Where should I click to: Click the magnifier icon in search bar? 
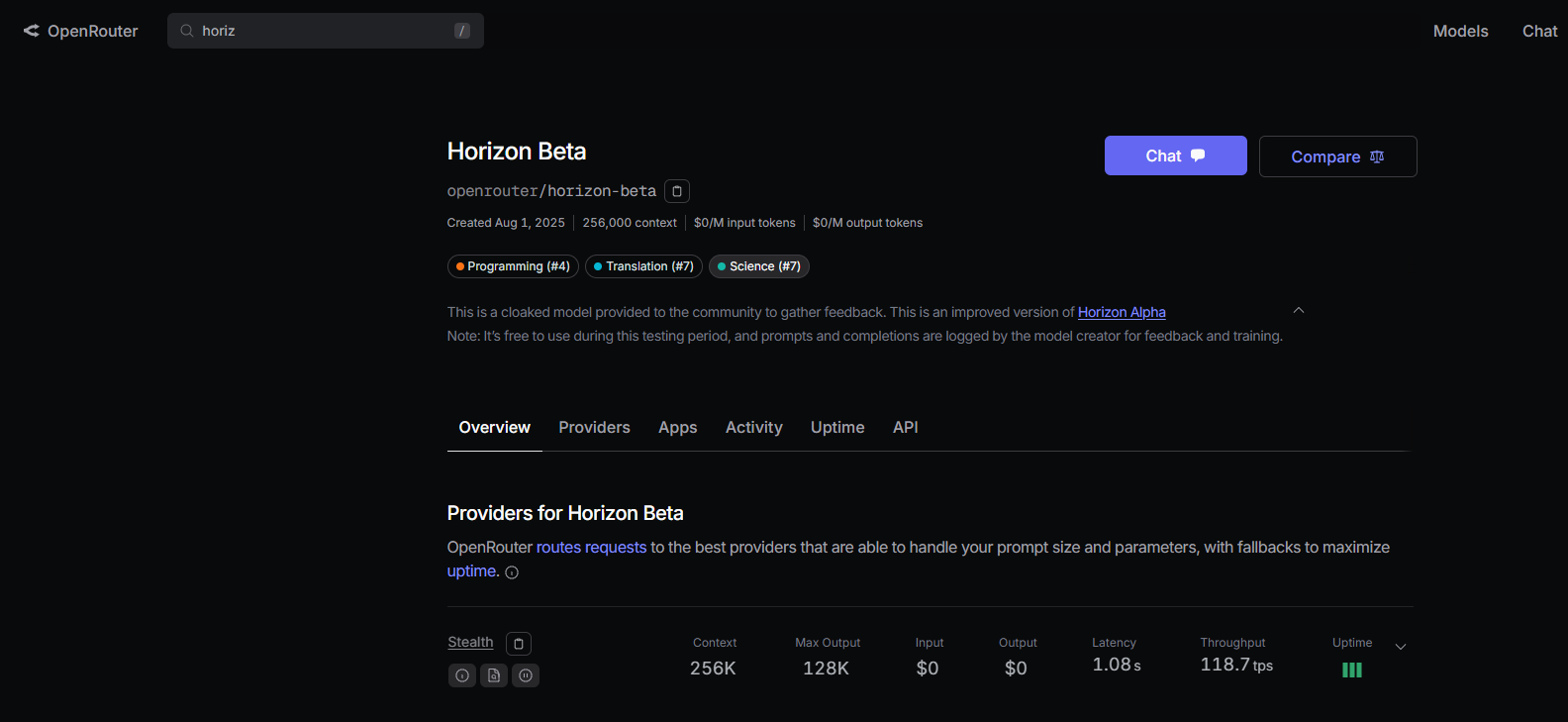tap(186, 31)
